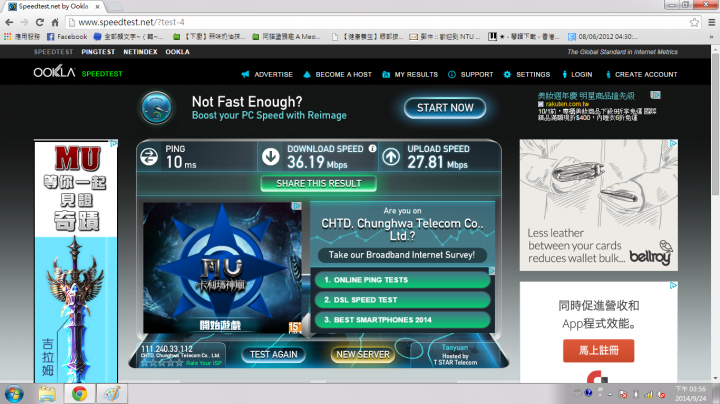
Task: Click the network signal tray icon
Action: pyautogui.click(x=648, y=394)
